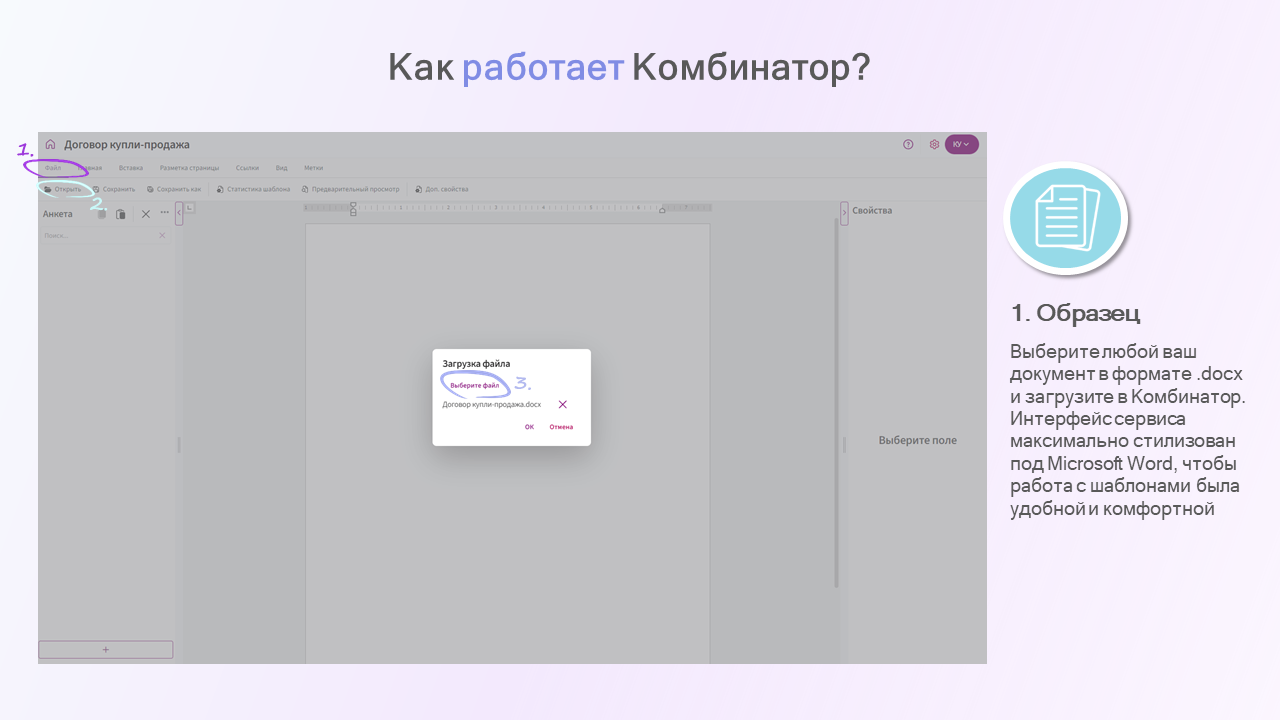Clear the Поиск search field with its X

tap(162, 234)
